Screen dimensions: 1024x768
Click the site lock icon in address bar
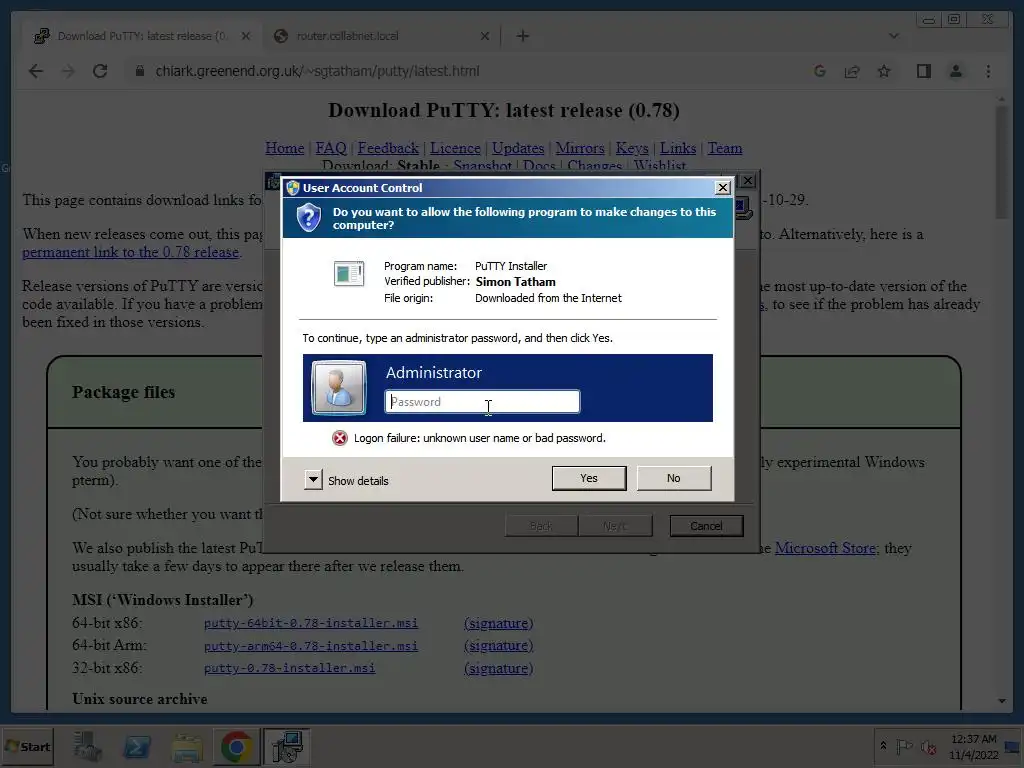pos(139,71)
